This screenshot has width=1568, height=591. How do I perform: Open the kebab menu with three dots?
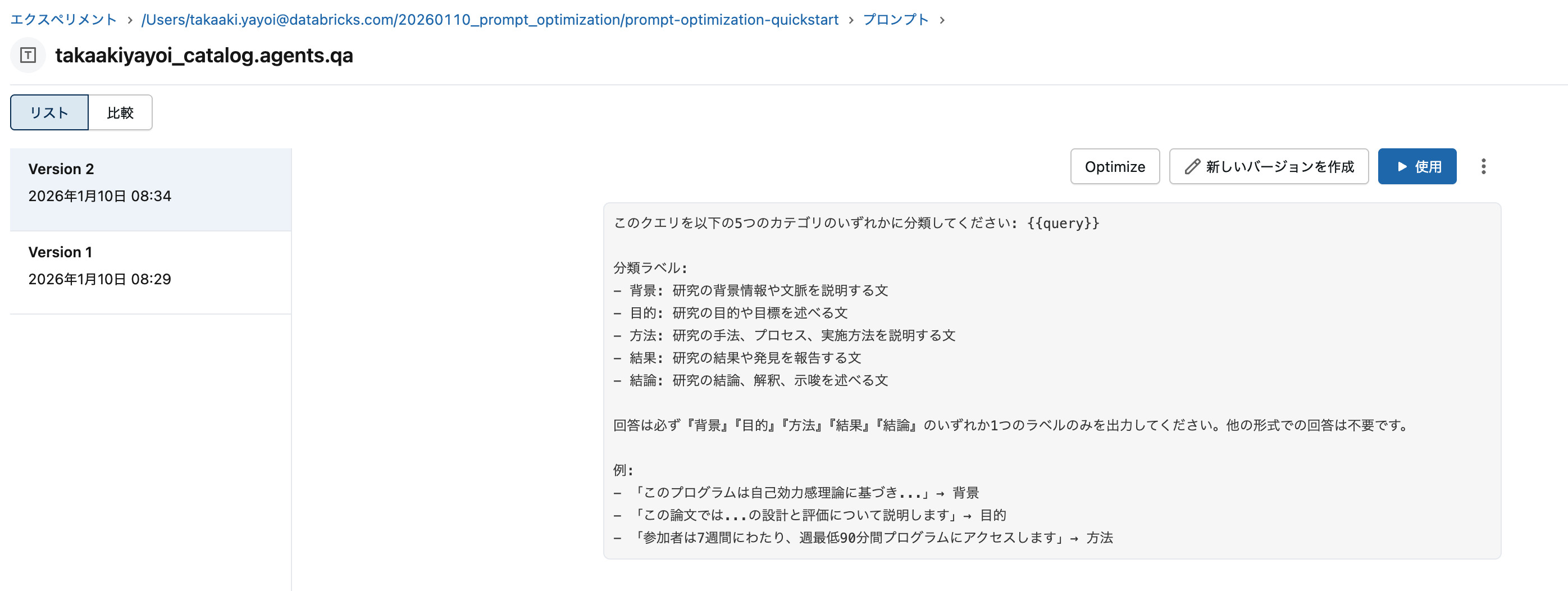[1484, 166]
